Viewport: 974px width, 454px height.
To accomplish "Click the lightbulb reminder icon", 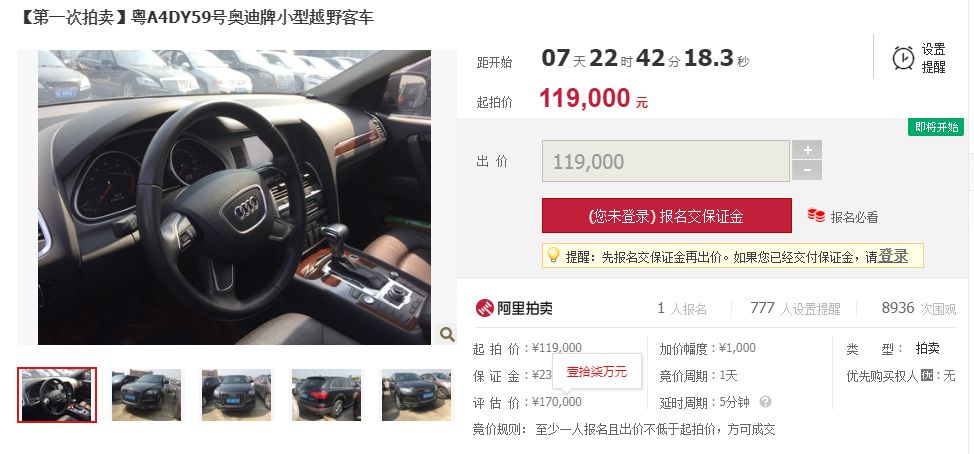I will 553,255.
